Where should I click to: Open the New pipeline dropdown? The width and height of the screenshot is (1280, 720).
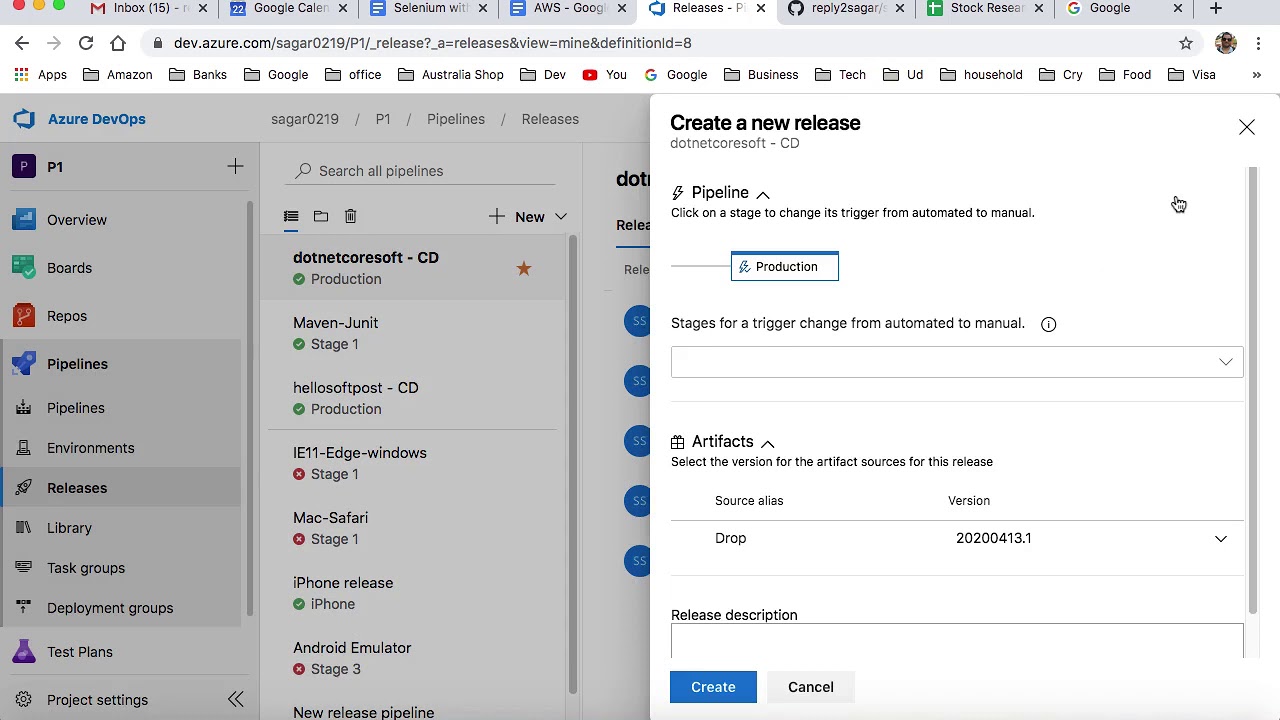pos(528,217)
